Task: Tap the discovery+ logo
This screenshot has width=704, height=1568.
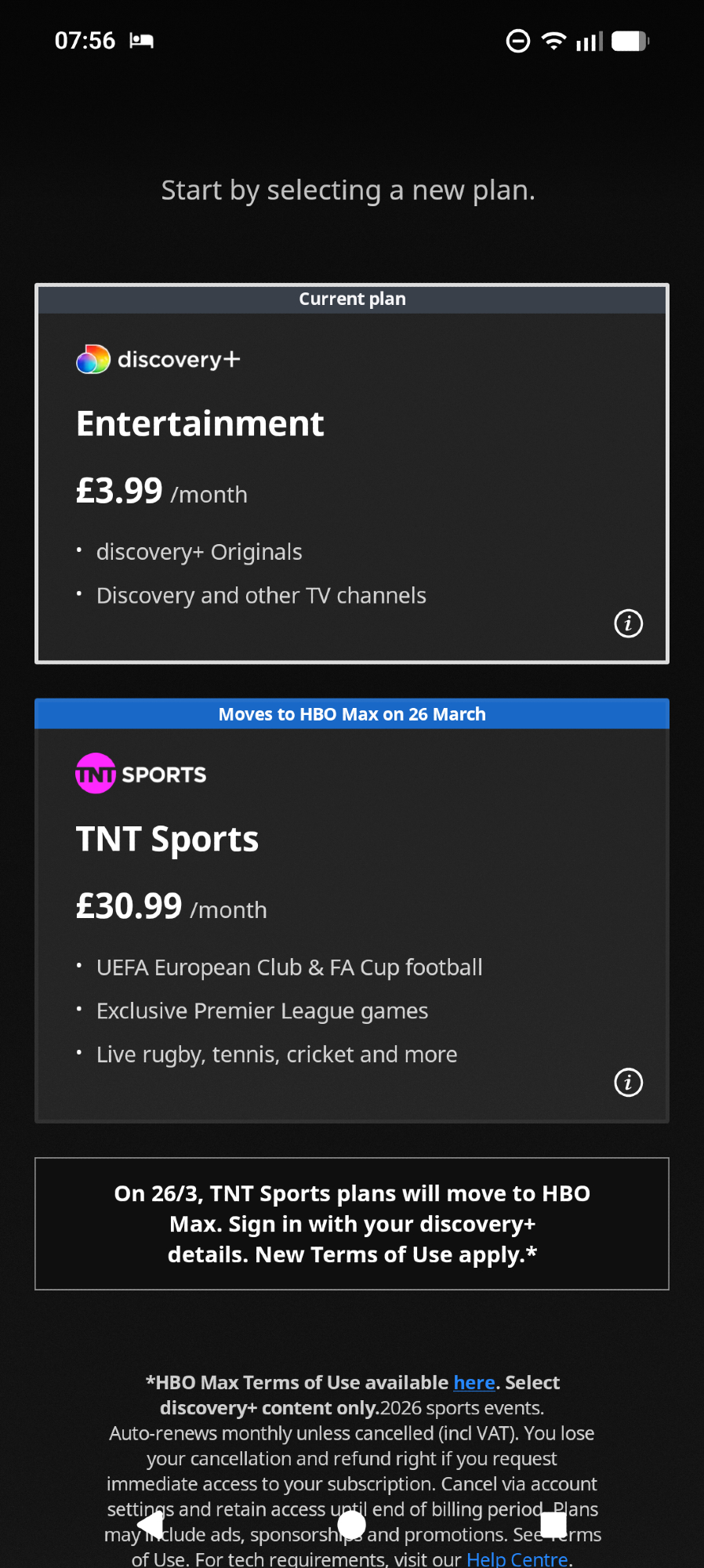Action: pos(158,360)
